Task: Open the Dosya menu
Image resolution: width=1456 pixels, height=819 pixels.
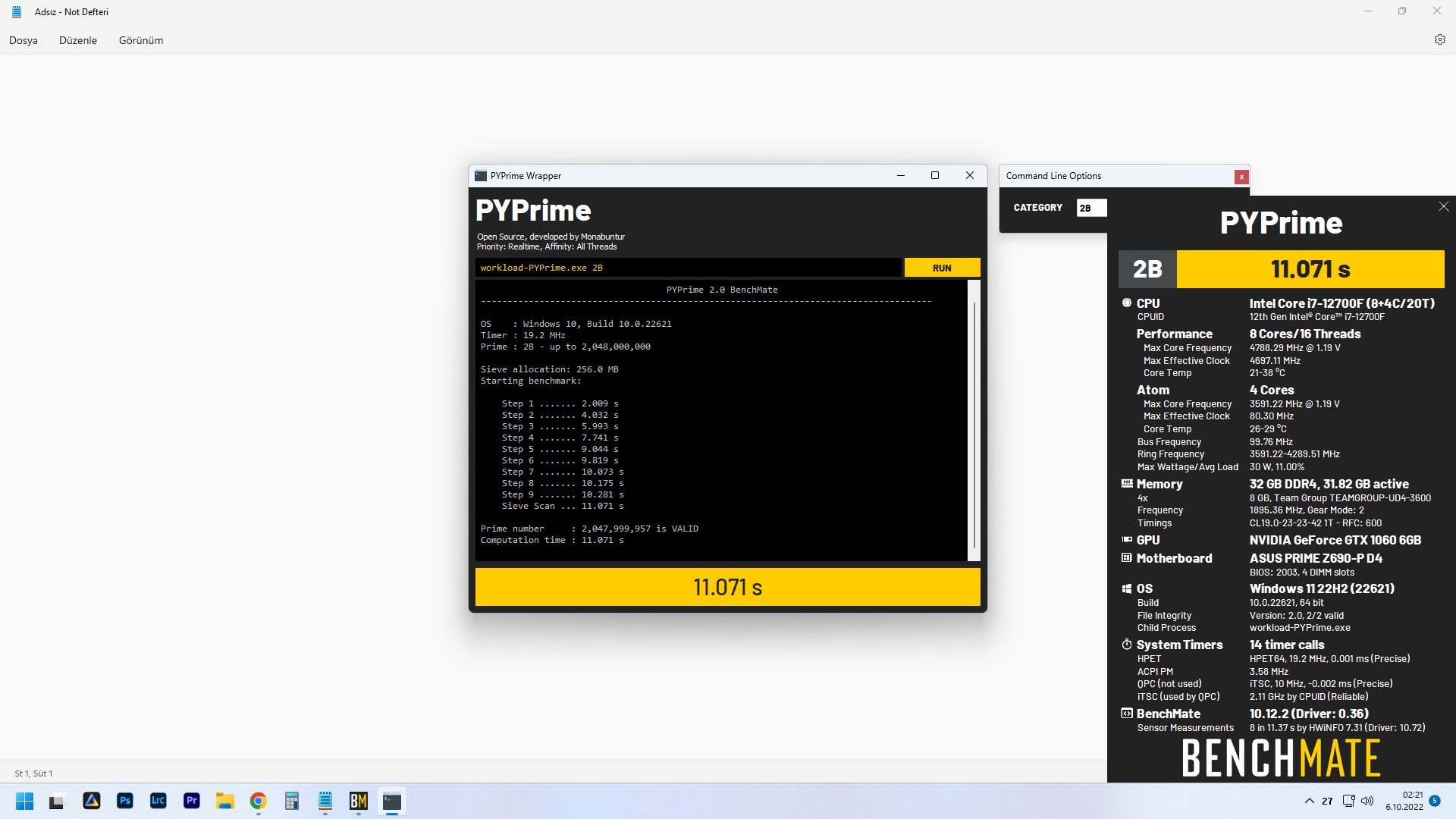Action: pyautogui.click(x=24, y=40)
